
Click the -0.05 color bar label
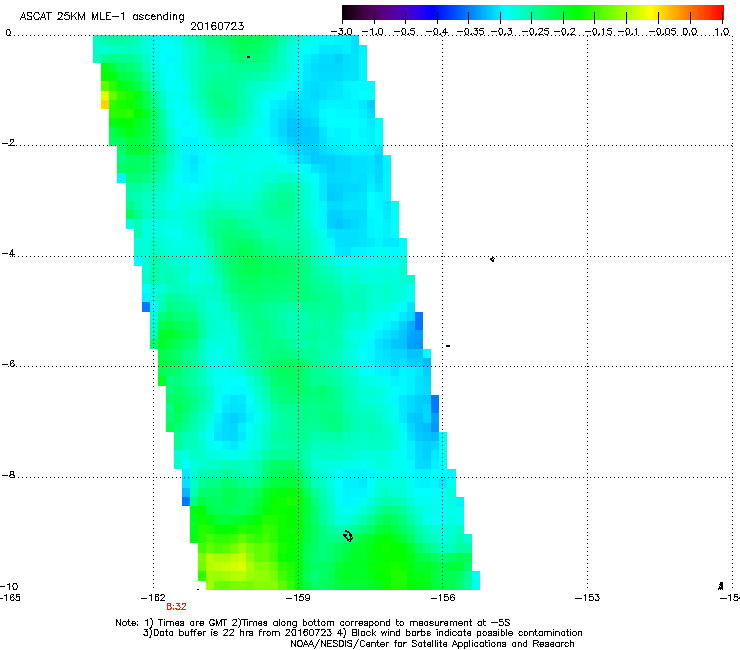[663, 32]
